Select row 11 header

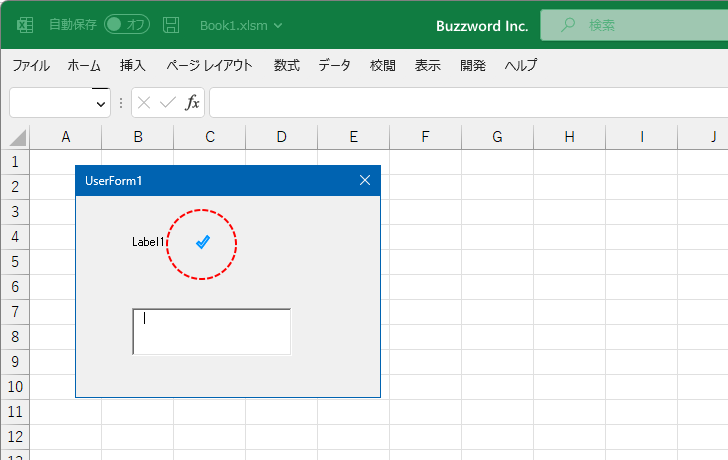click(15, 411)
